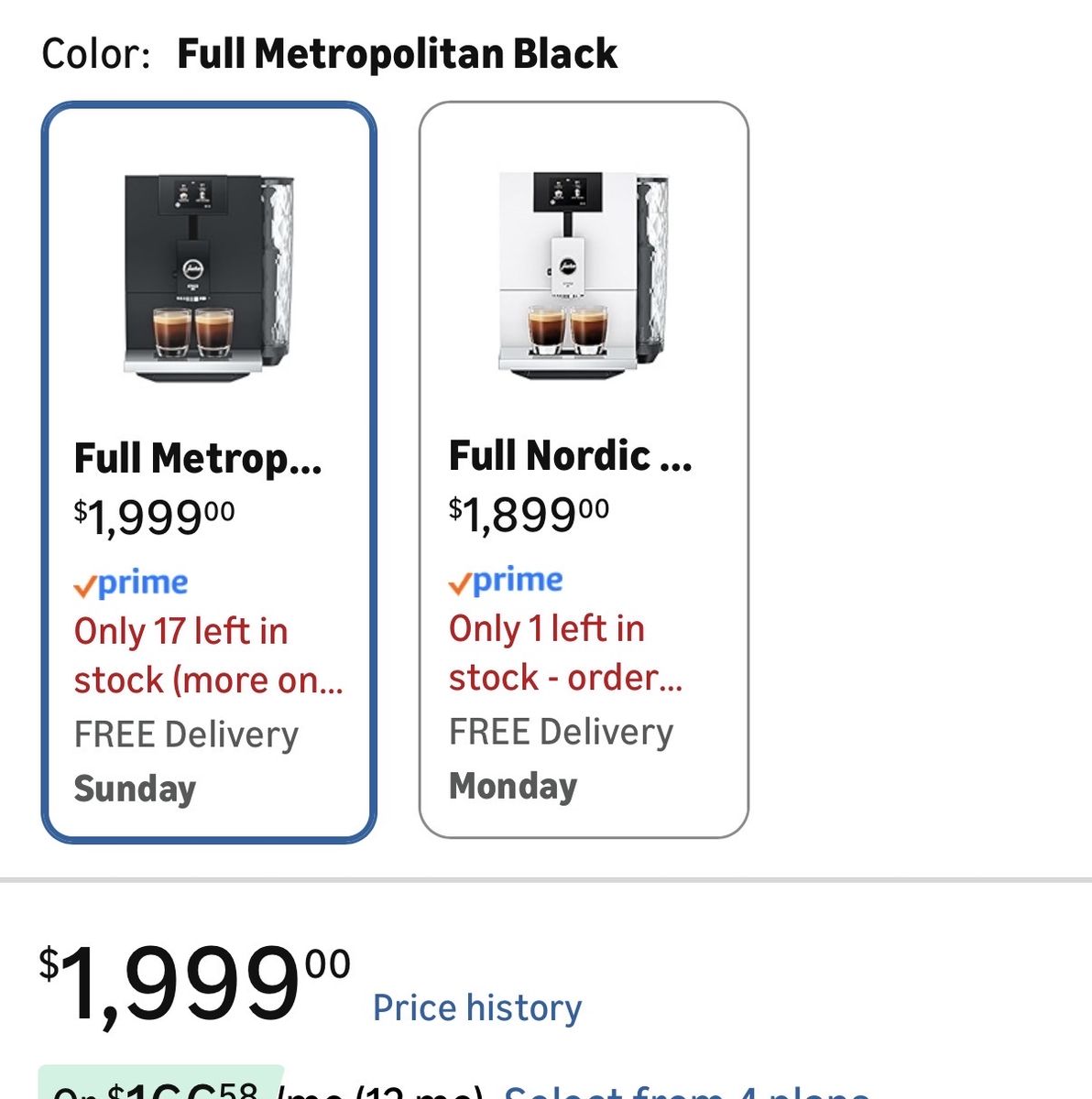1092x1099 pixels.
Task: Click the Prime logo in the Nordic White card
Action: pyautogui.click(x=506, y=581)
